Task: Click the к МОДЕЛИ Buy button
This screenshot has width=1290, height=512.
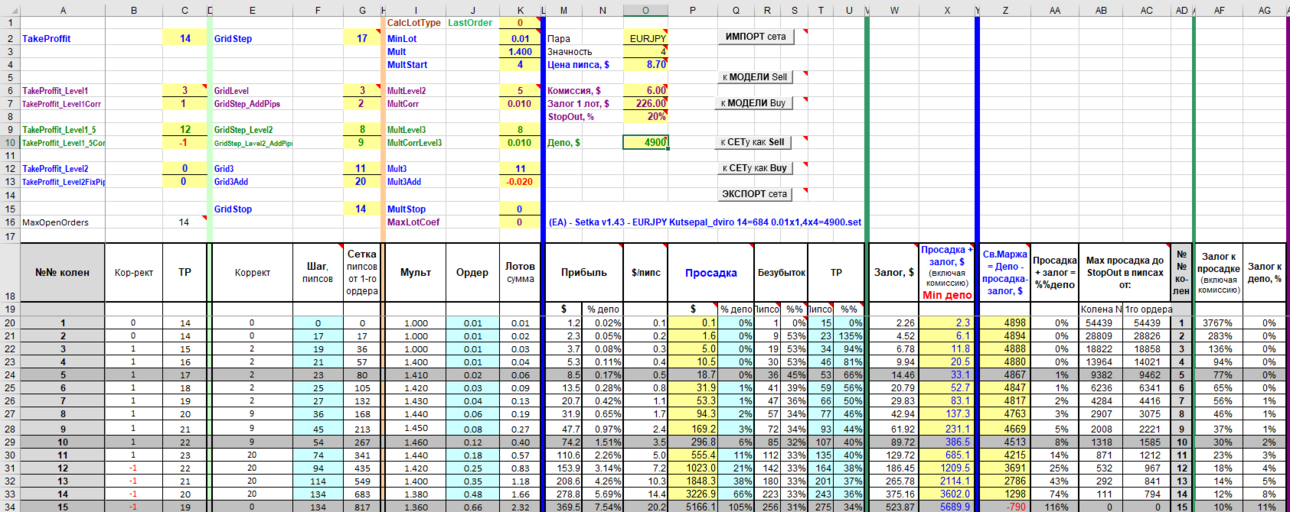Action: coord(757,103)
